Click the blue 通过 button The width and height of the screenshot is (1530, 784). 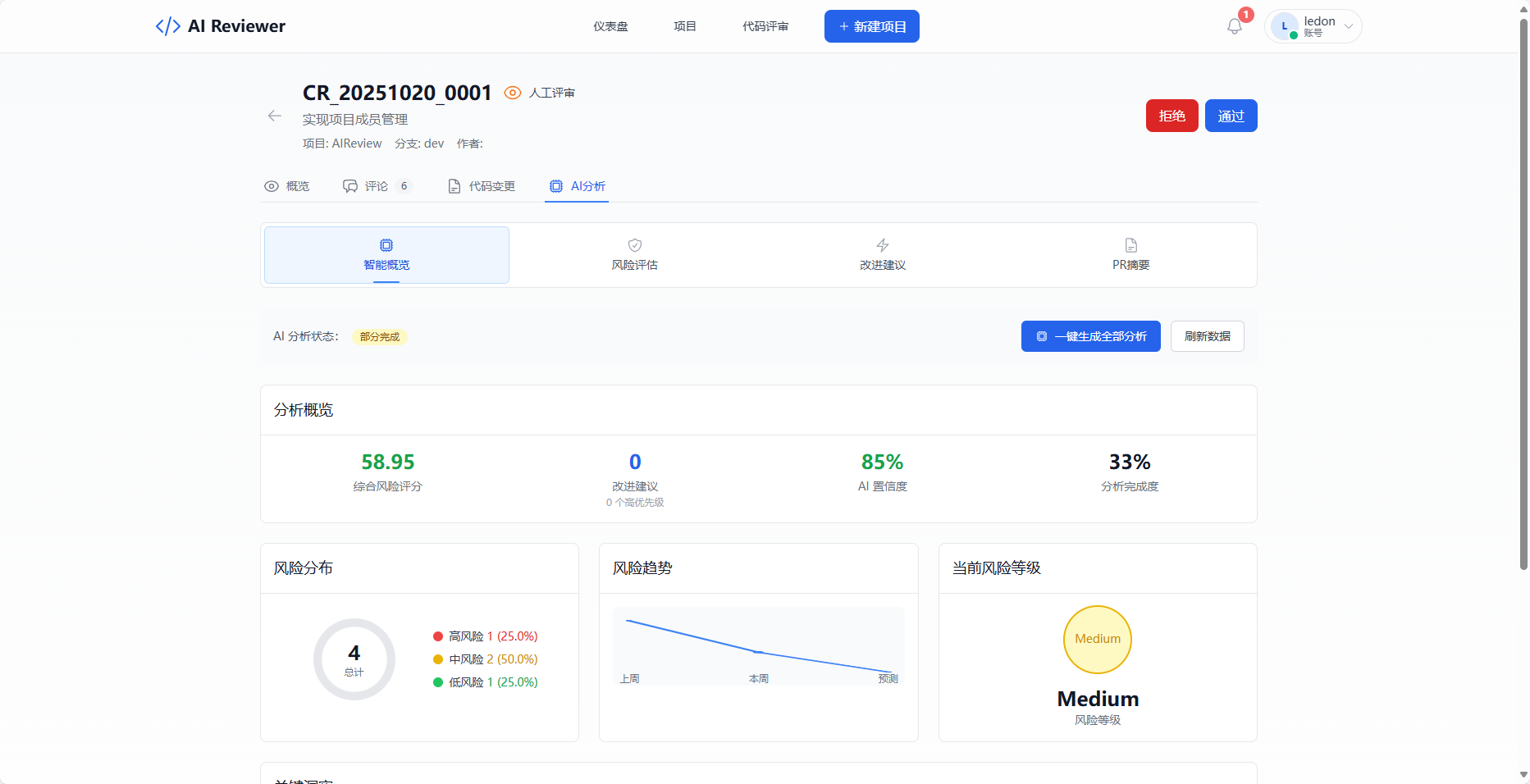[1231, 116]
